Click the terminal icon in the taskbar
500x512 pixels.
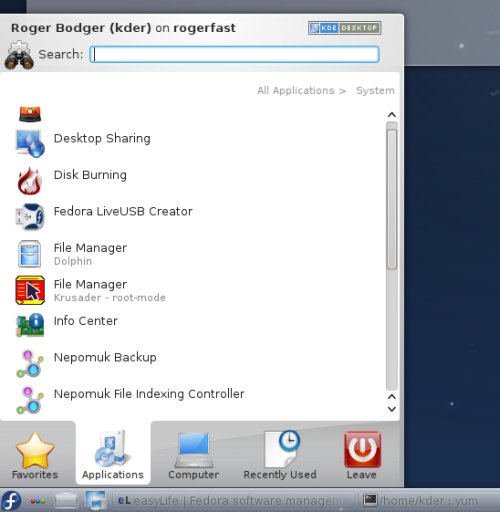370,500
